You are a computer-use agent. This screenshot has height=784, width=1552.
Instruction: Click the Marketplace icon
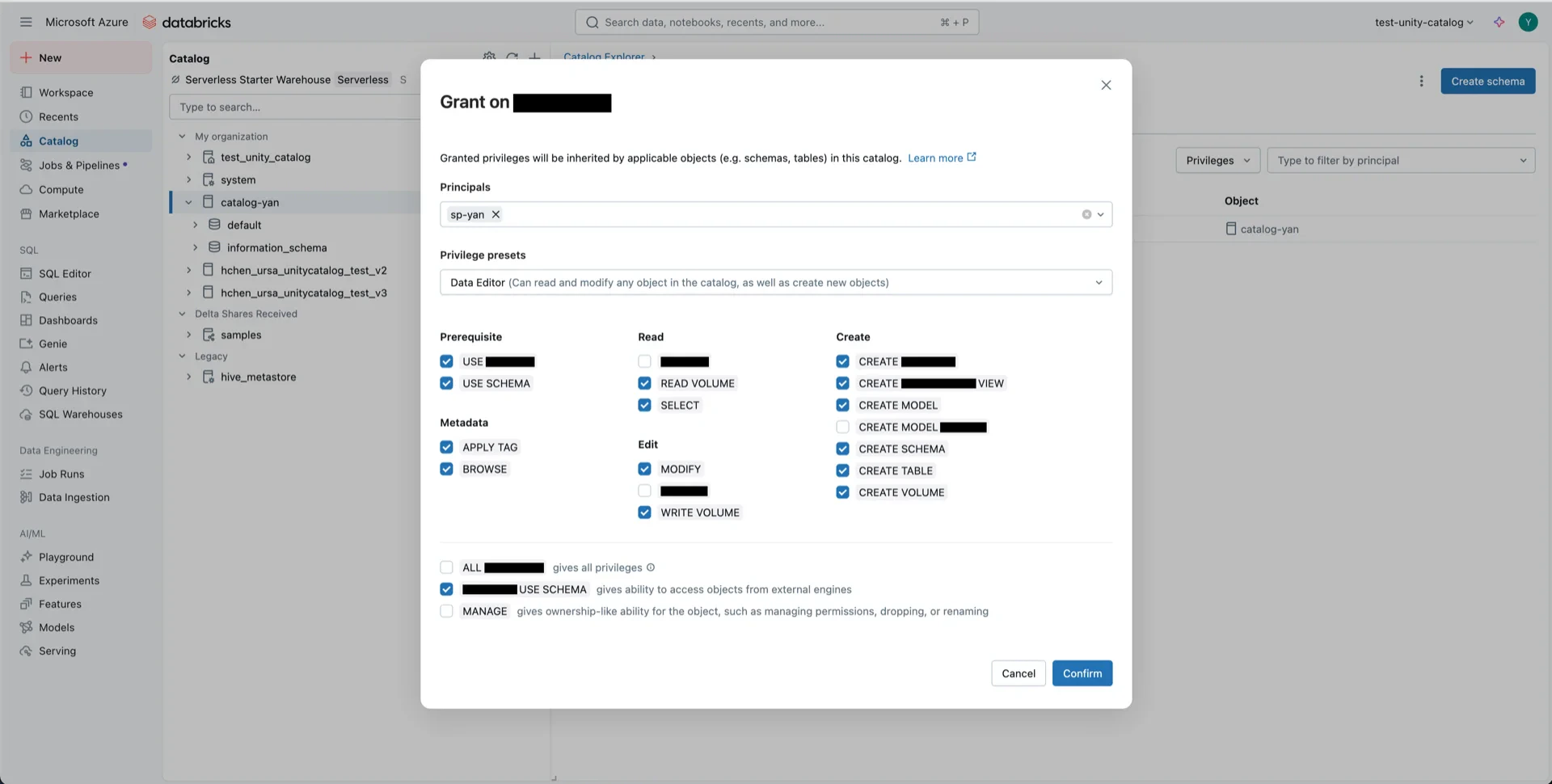click(26, 213)
